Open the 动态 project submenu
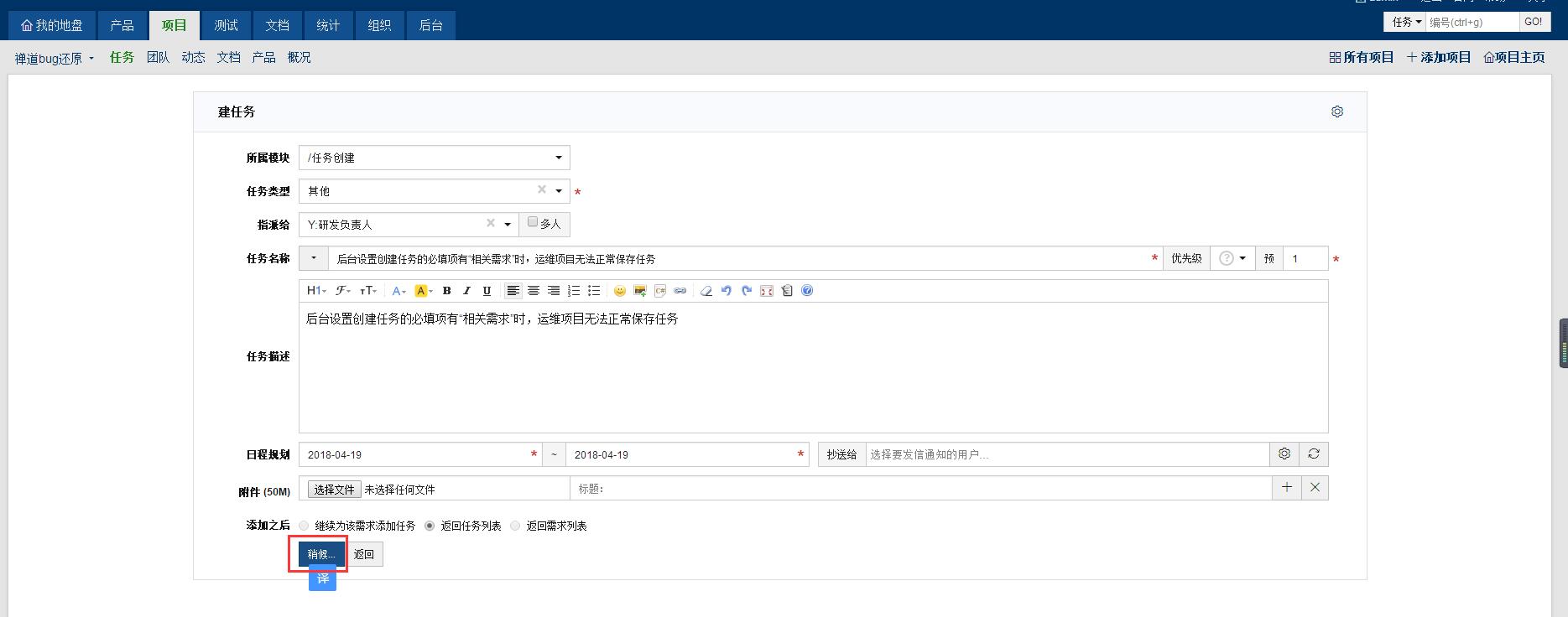The width and height of the screenshot is (1568, 617). pos(193,57)
